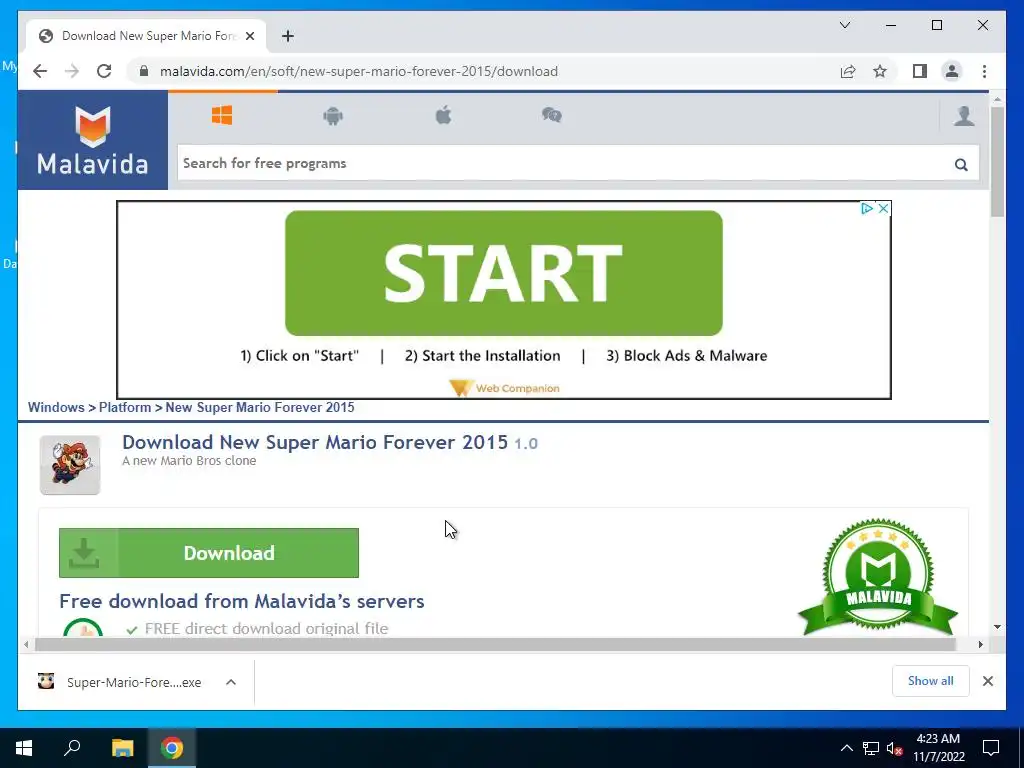Open a new tab with the plus button
Image resolution: width=1024 pixels, height=768 pixels.
click(x=288, y=36)
